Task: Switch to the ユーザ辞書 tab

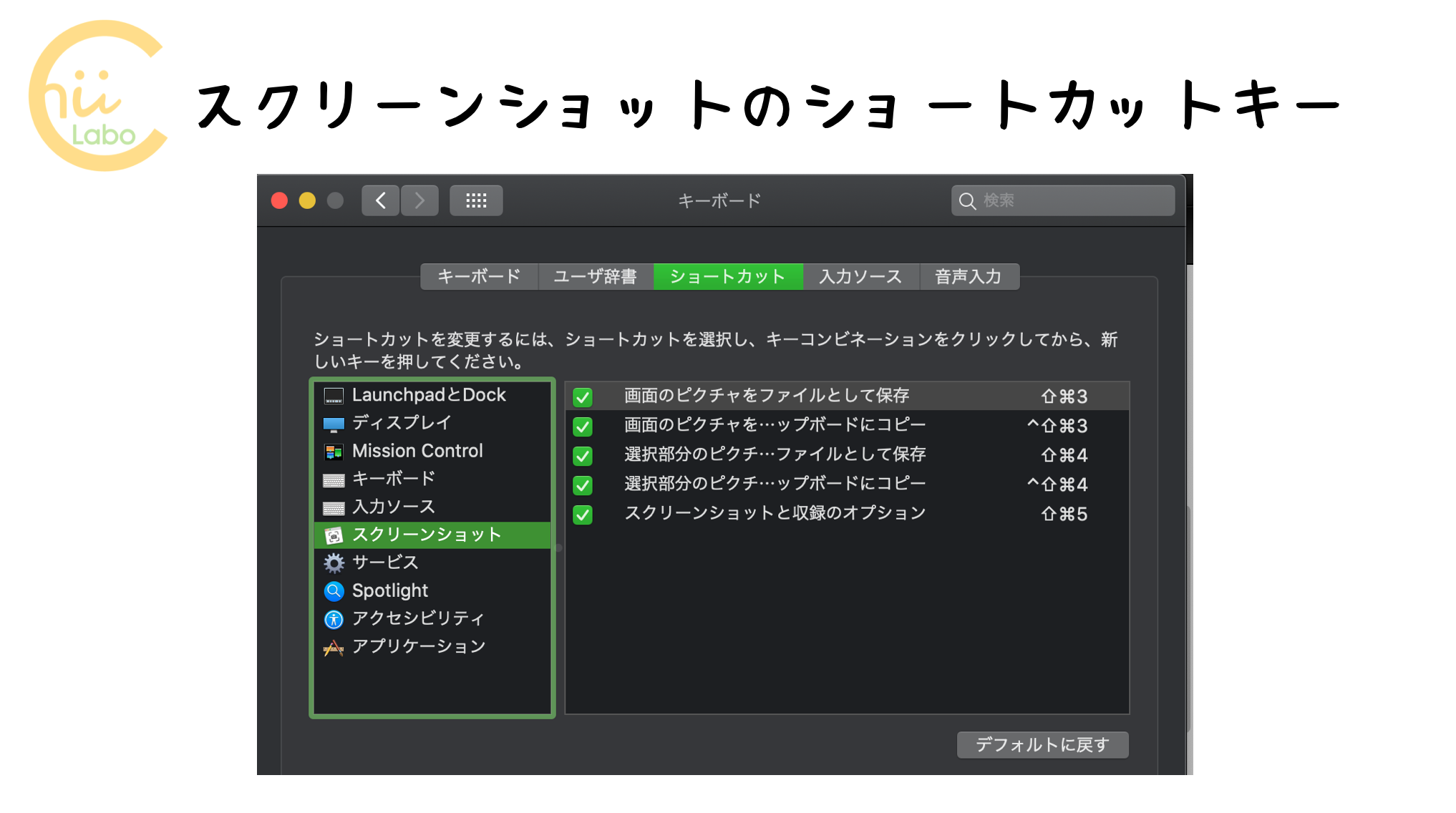Action: click(x=596, y=276)
